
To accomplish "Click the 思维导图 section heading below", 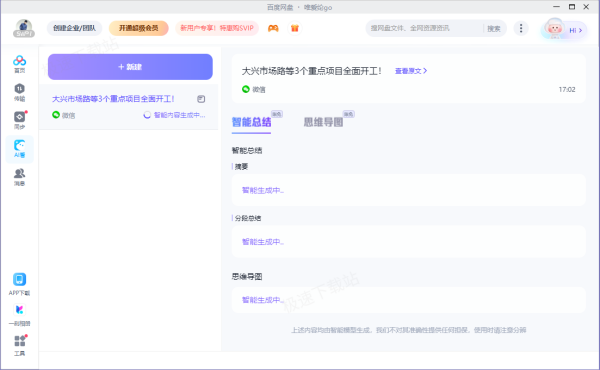I will pyautogui.click(x=247, y=277).
